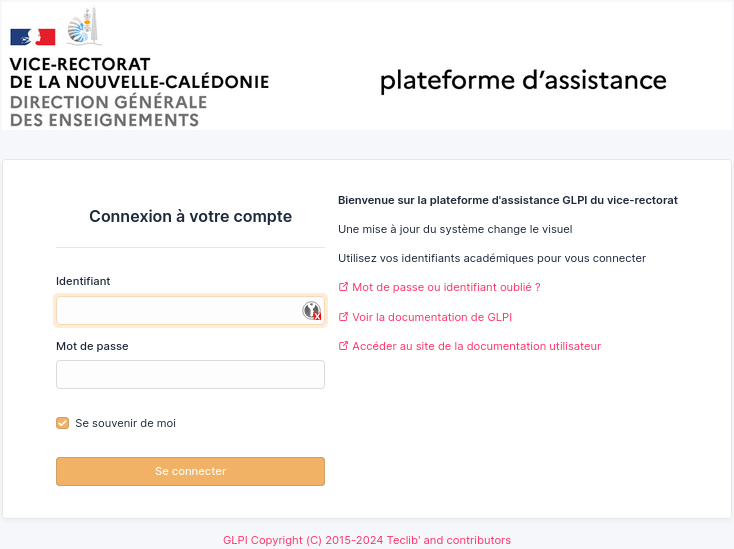Click the 'Connexion à votre compte' heading

(190, 216)
